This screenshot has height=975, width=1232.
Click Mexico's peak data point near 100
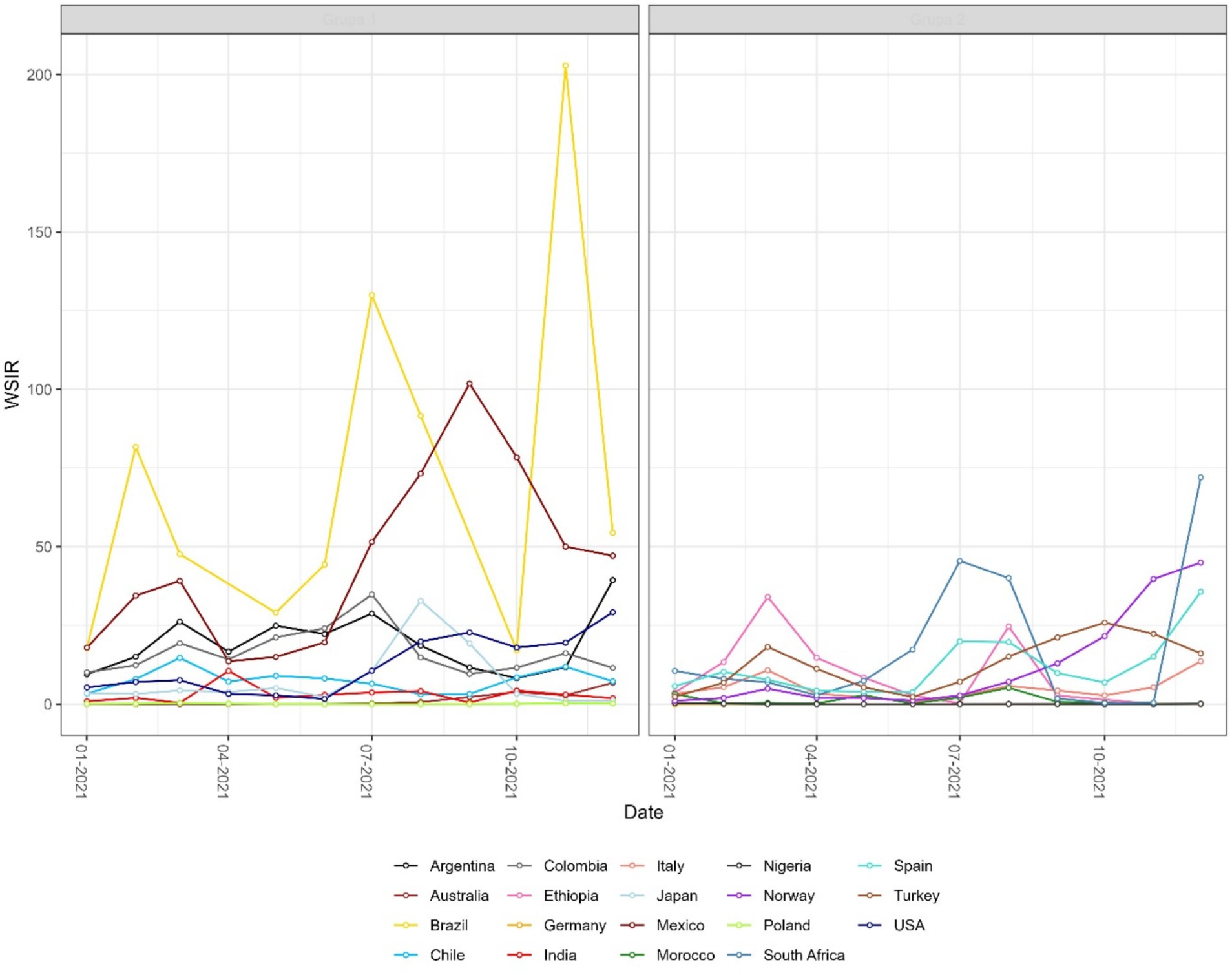coord(470,384)
